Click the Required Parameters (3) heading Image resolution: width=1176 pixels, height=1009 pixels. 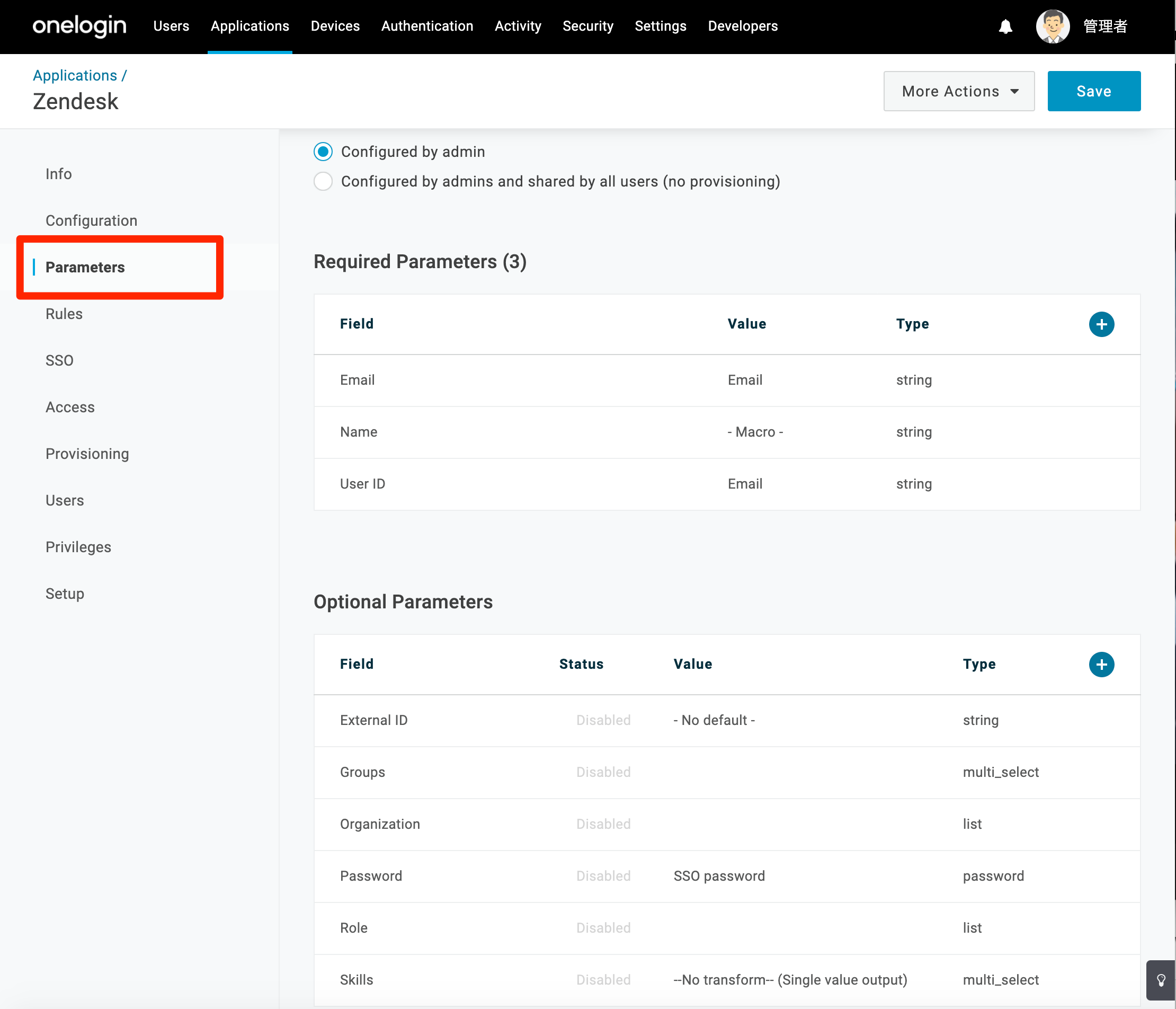420,262
